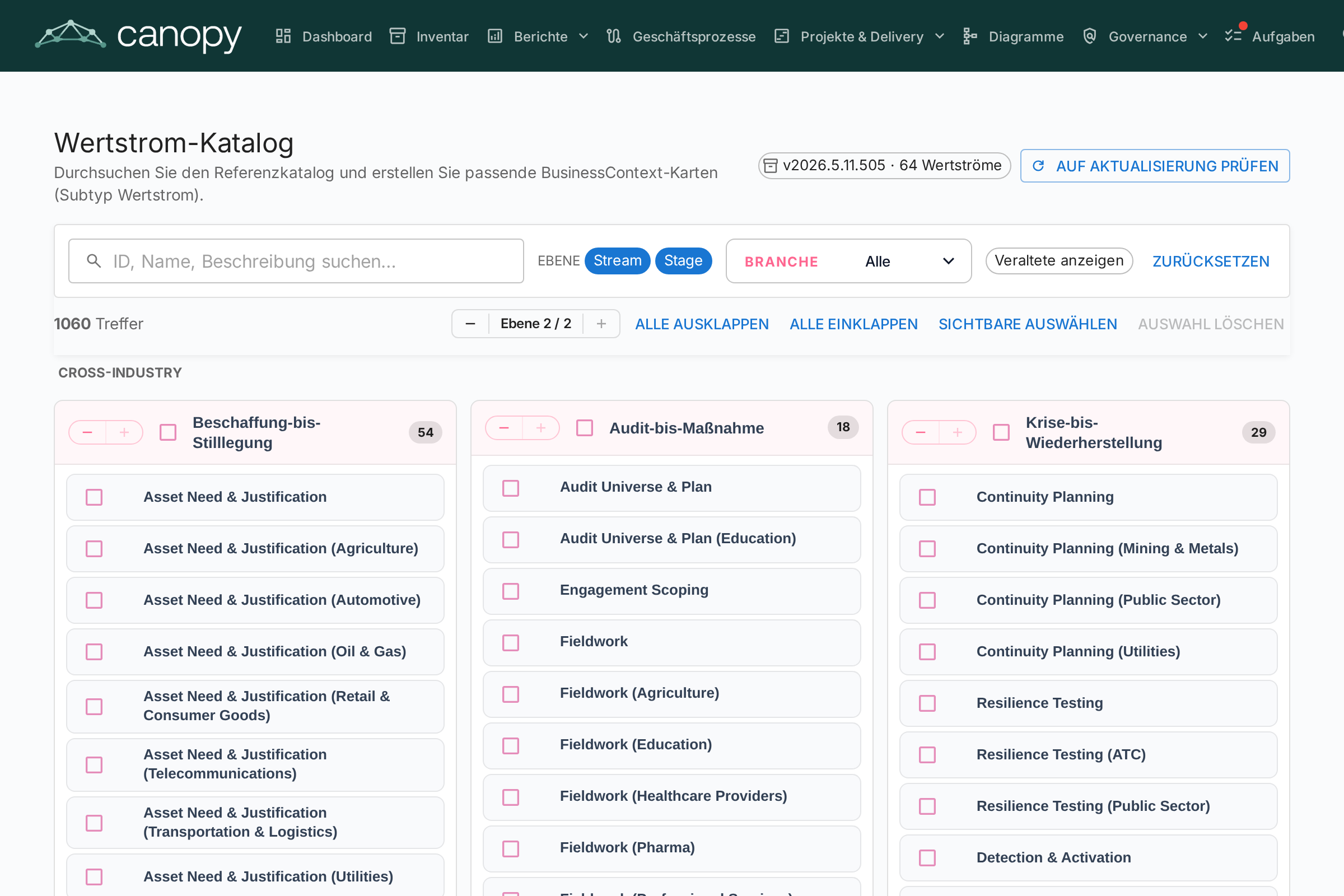
Task: Open the Branche dropdown
Action: click(848, 261)
